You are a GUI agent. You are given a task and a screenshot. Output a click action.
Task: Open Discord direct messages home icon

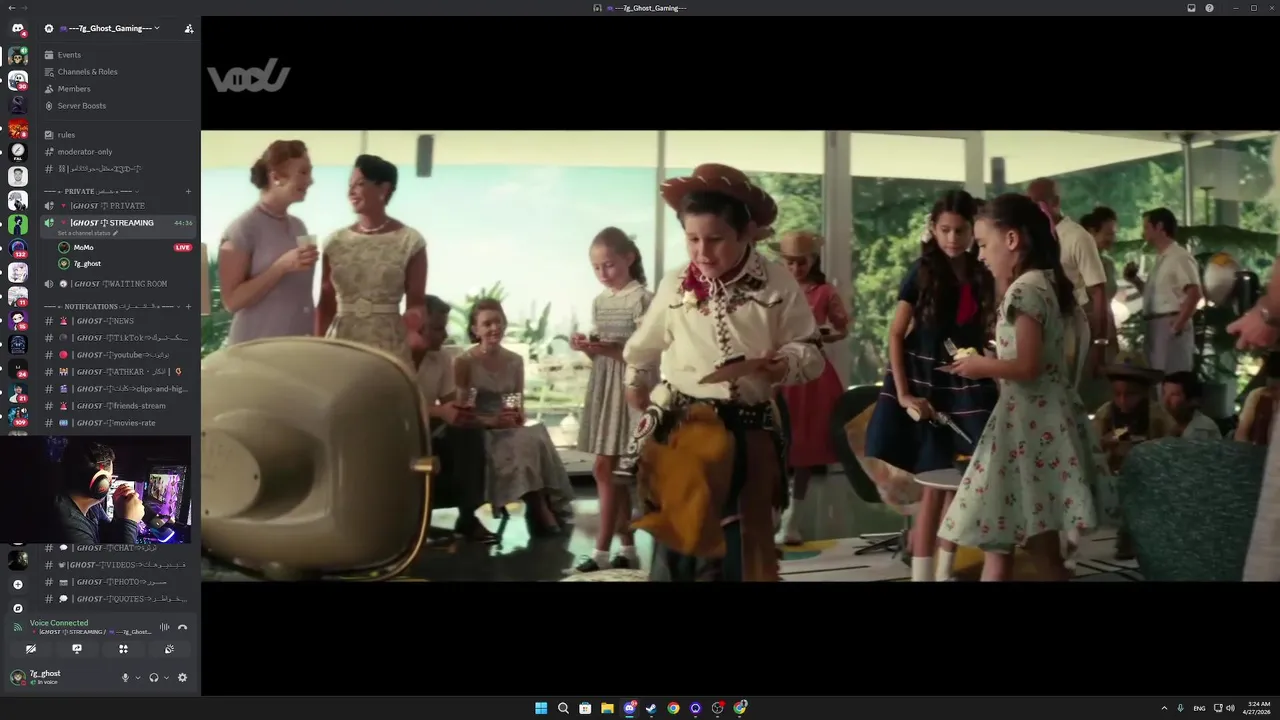pyautogui.click(x=18, y=29)
